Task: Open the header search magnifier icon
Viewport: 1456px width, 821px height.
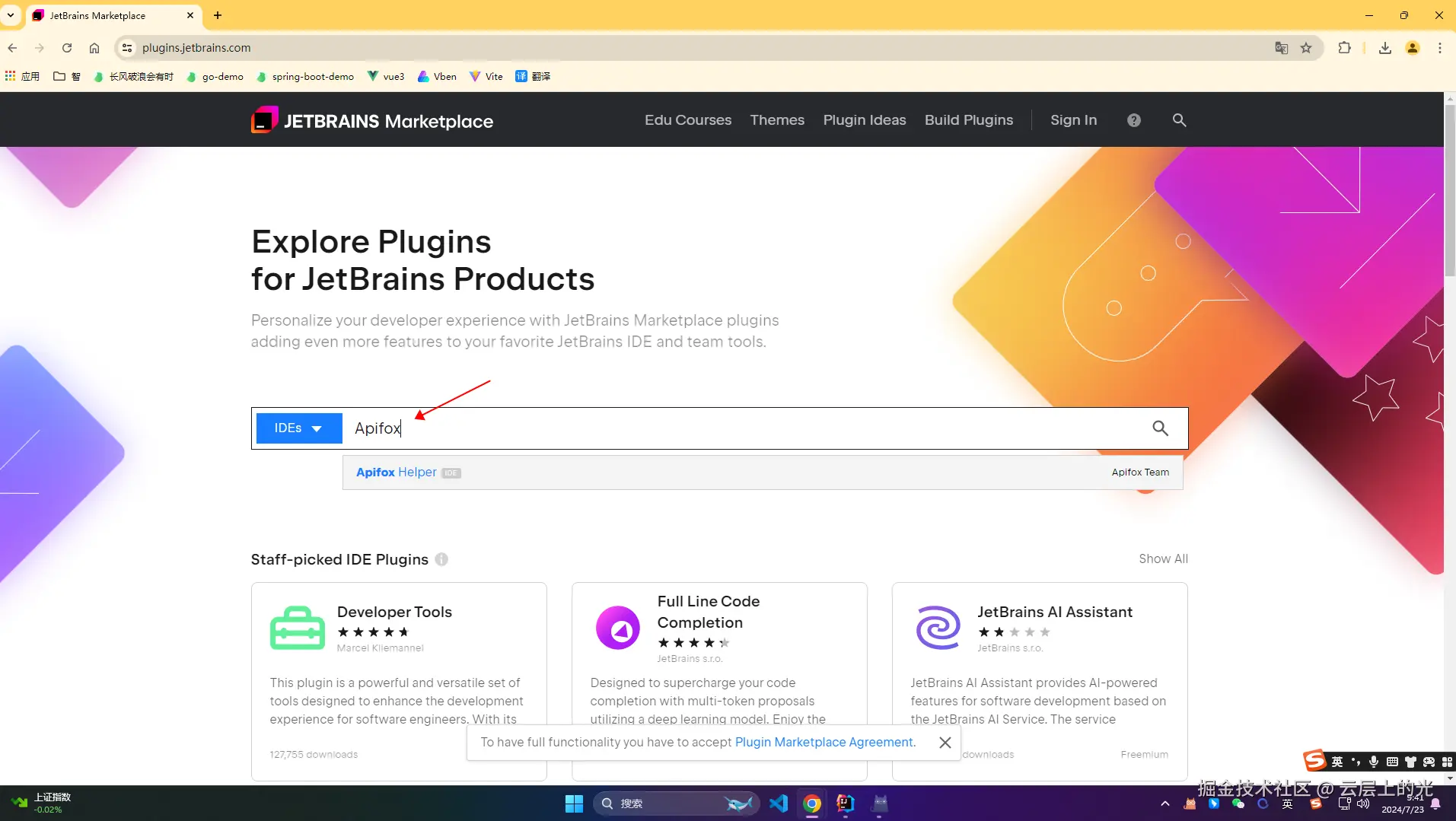Action: tap(1179, 120)
